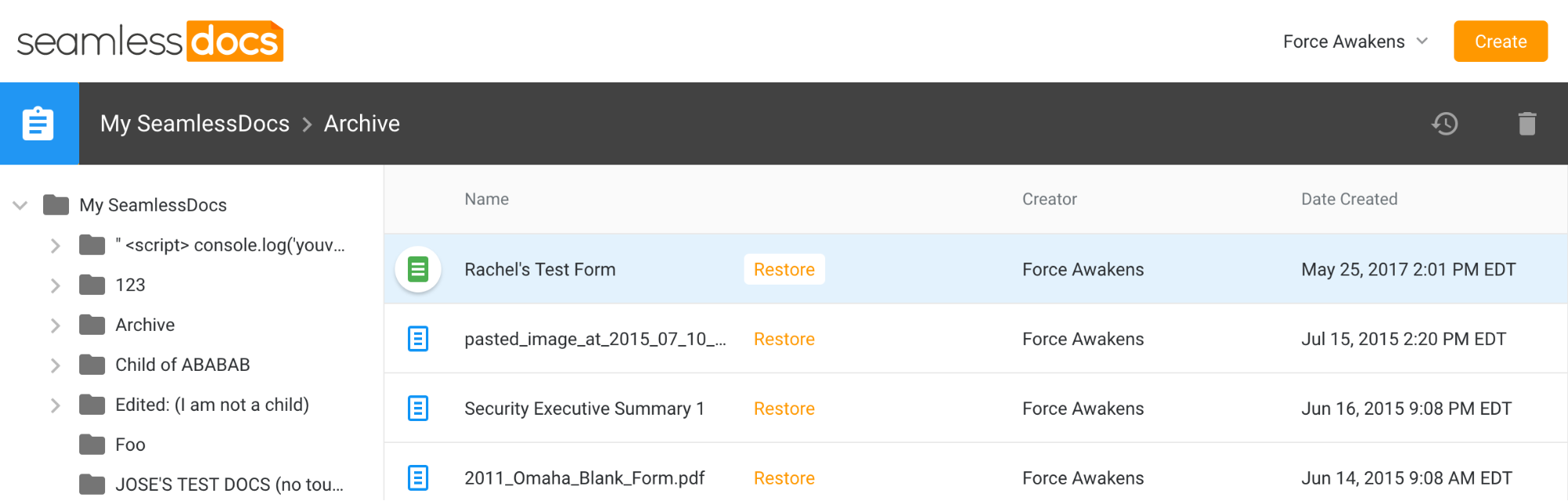Select the Foo folder in tree
This screenshot has width=1568, height=501.
130,445
